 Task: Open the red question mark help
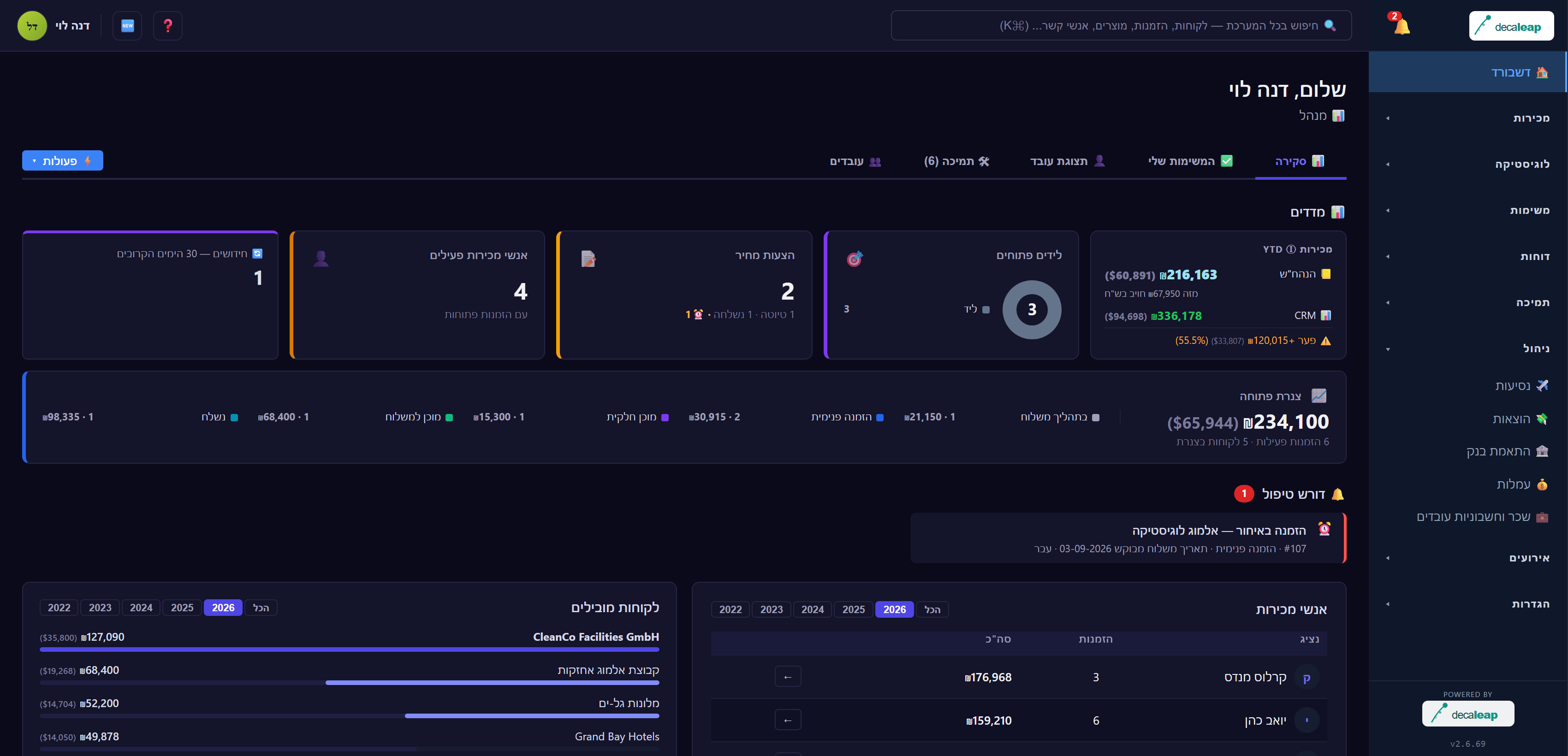pos(168,25)
